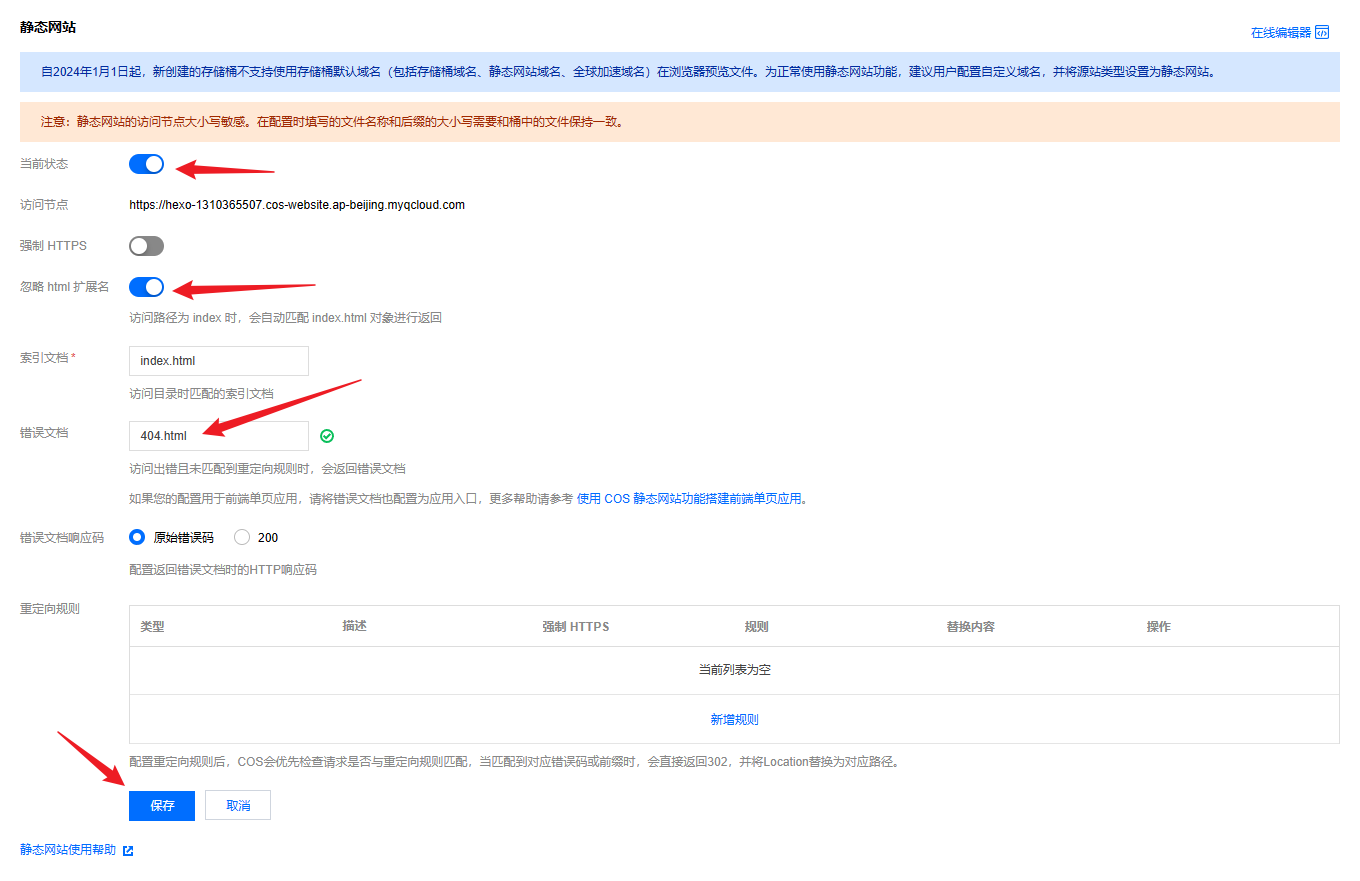Click the 错误文档响应码 label
Screen dimensions: 1360x881
(x=62, y=537)
